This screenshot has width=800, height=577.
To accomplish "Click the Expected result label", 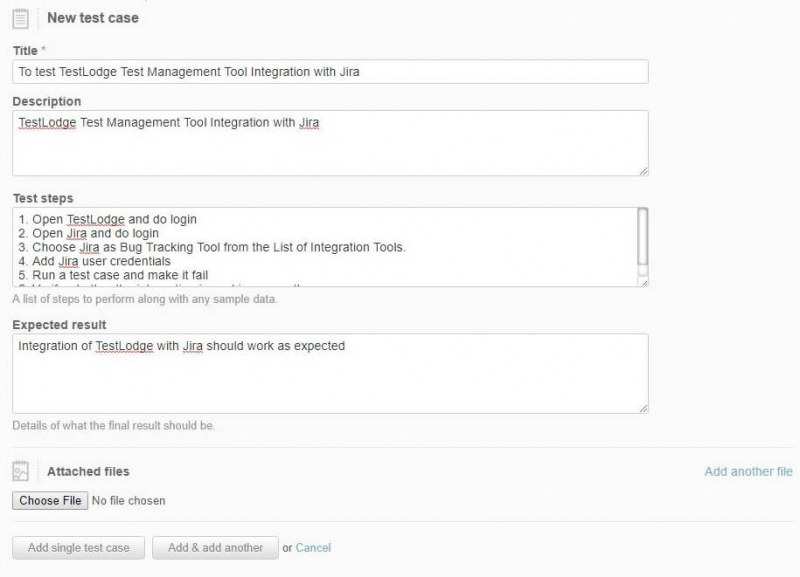I will [x=59, y=325].
